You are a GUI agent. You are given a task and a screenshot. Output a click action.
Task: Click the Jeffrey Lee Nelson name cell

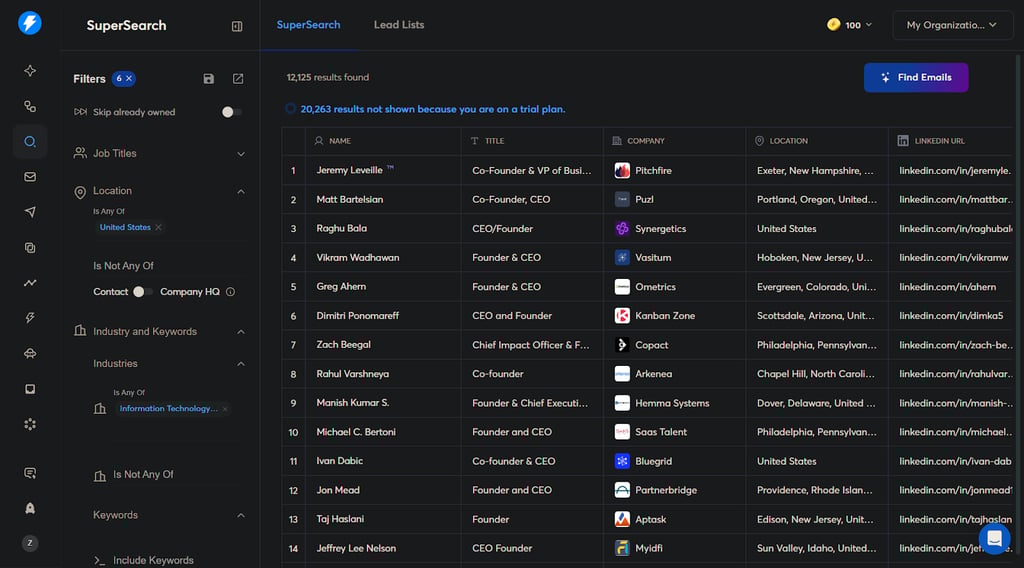click(356, 548)
